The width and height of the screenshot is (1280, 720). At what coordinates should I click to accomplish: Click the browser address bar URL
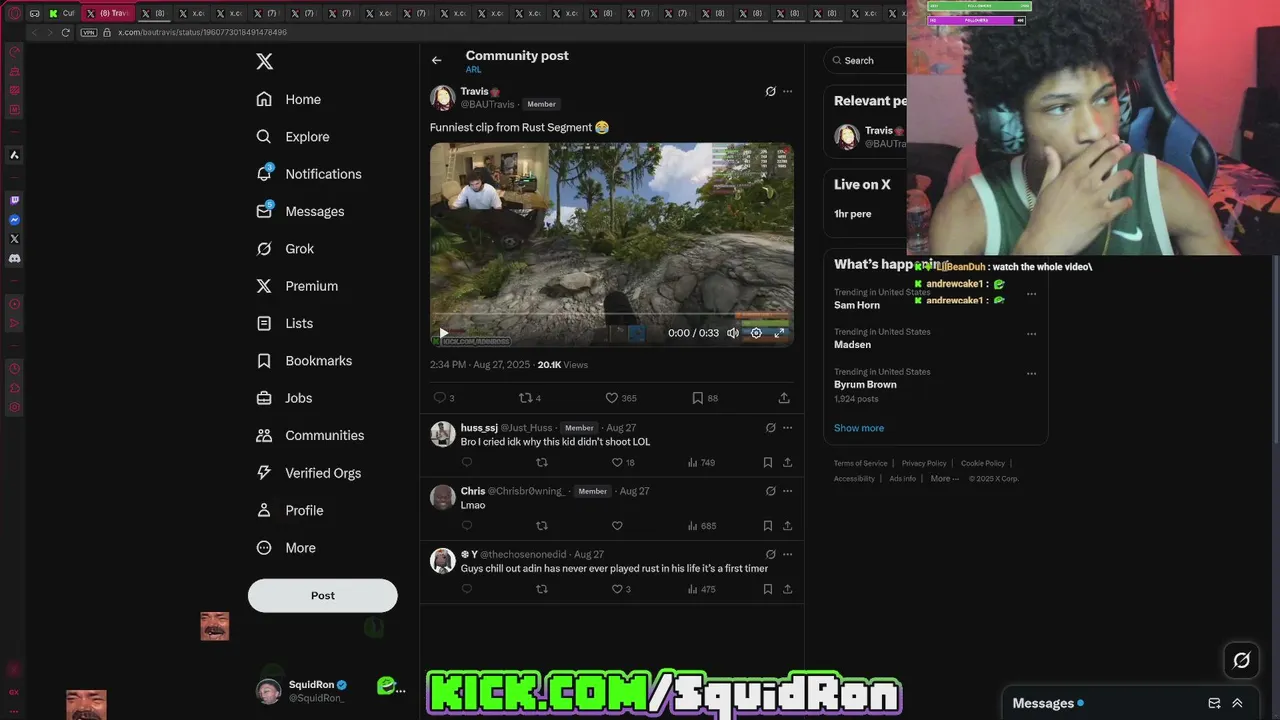click(x=202, y=32)
